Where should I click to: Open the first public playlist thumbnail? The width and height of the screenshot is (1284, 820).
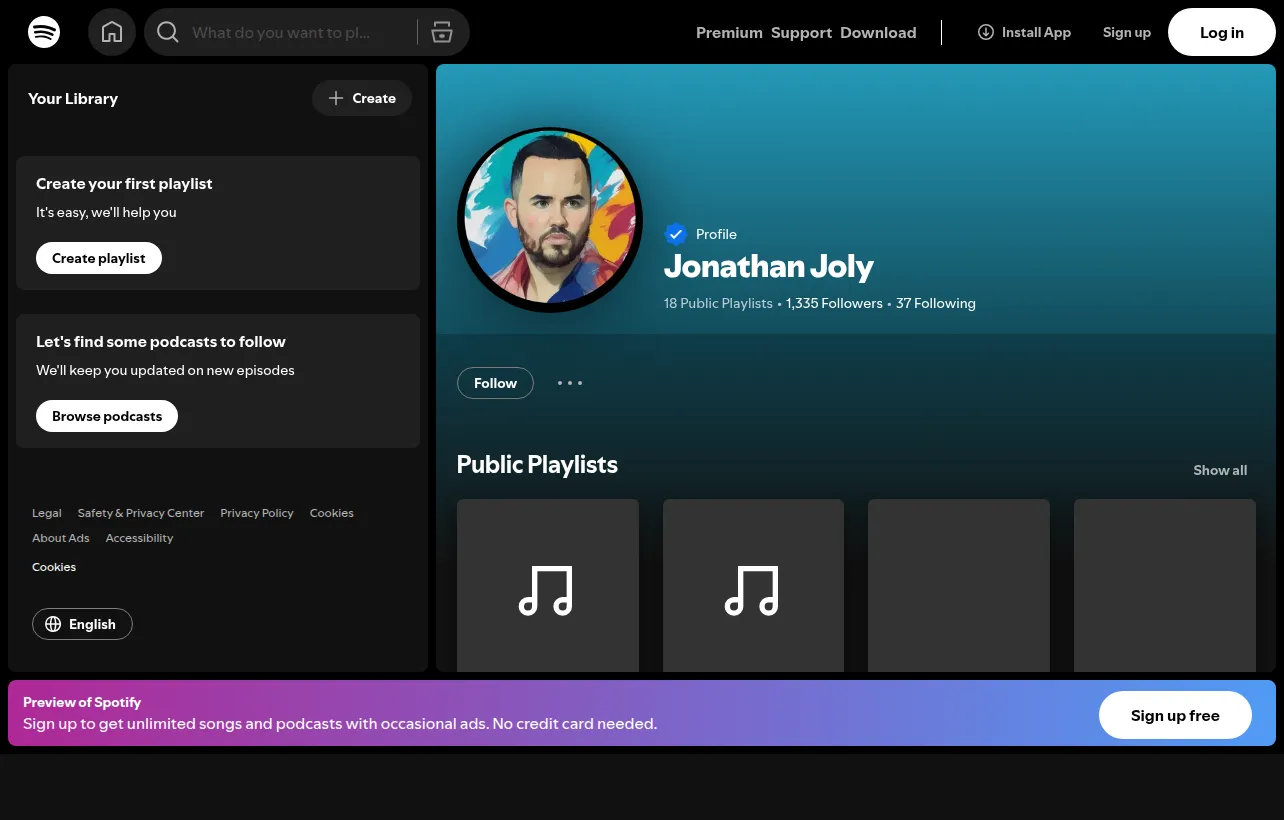[x=548, y=586]
